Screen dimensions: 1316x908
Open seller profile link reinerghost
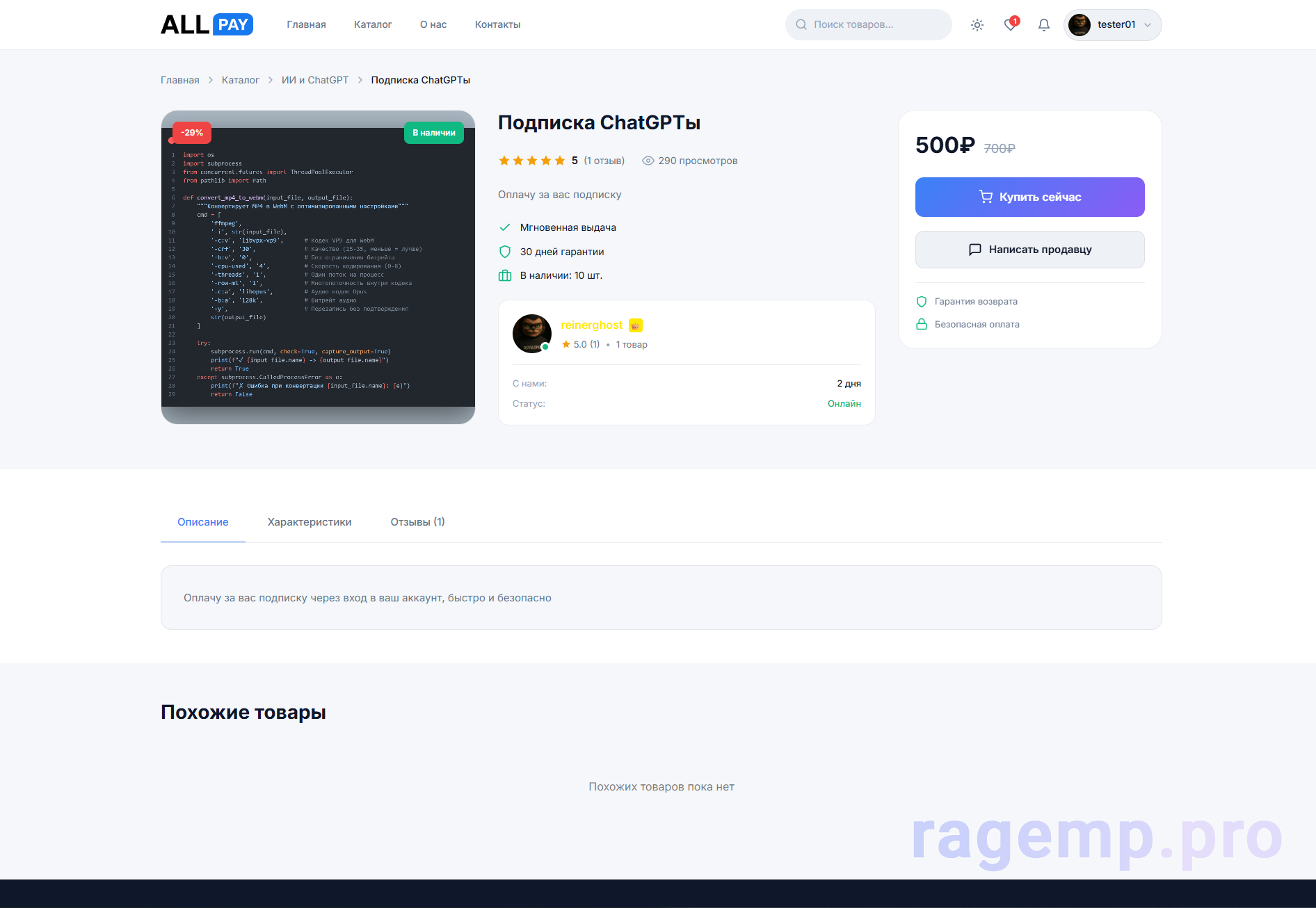(x=592, y=325)
